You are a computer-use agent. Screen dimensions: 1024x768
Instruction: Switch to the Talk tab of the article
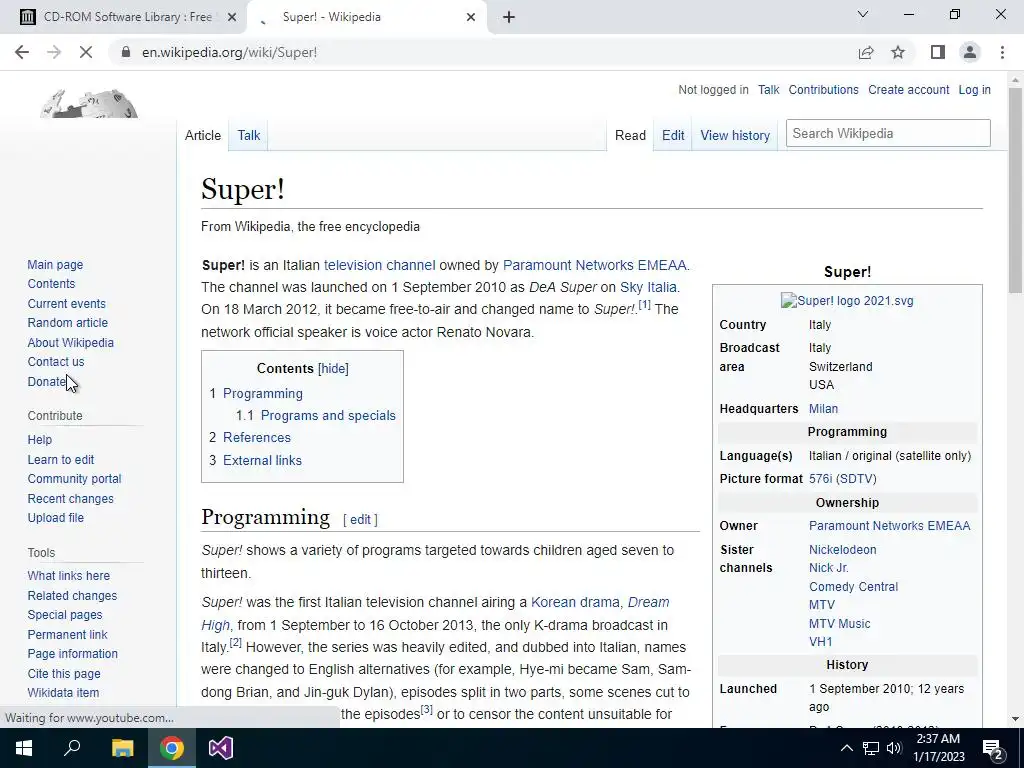249,135
